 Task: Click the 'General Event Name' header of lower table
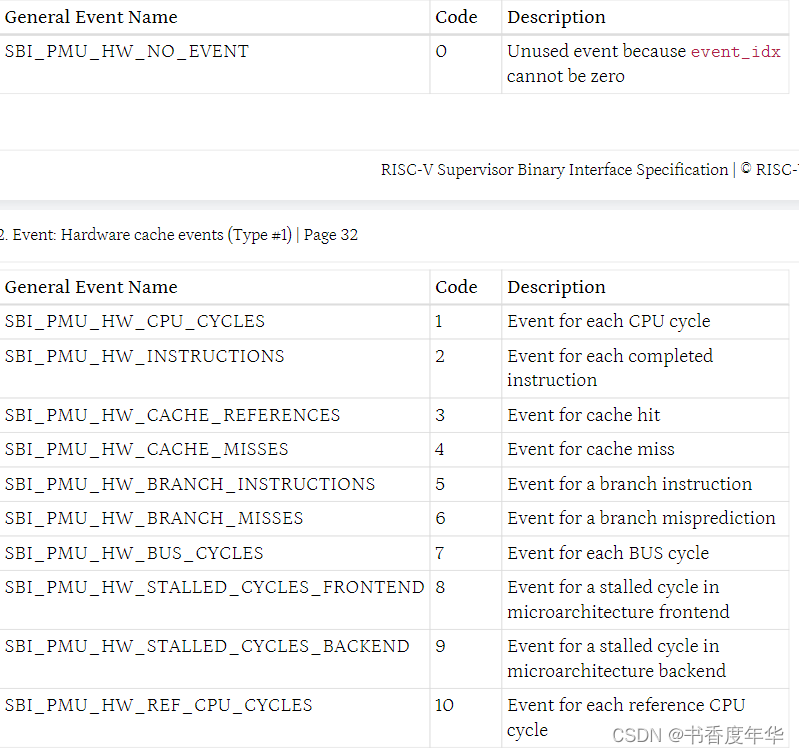point(91,288)
